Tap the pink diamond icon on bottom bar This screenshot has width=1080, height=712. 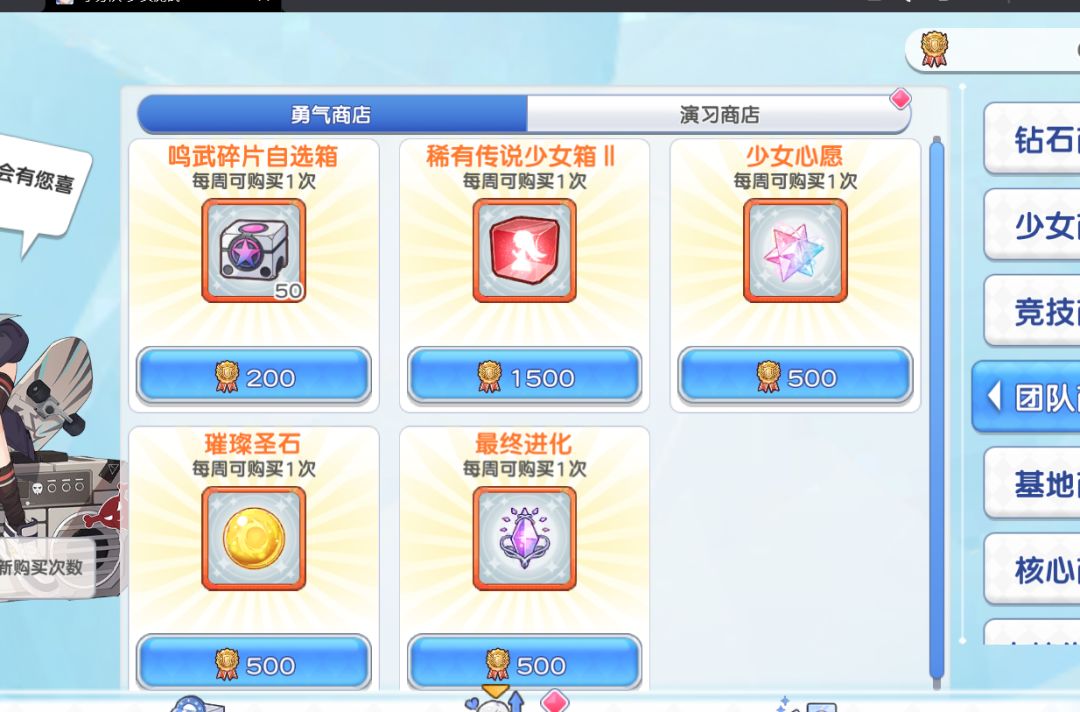(554, 702)
